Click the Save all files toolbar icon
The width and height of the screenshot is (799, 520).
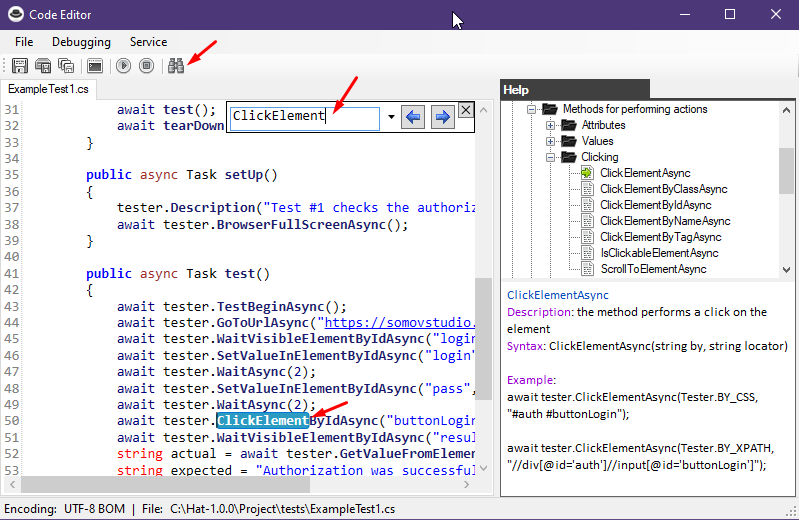(66, 66)
